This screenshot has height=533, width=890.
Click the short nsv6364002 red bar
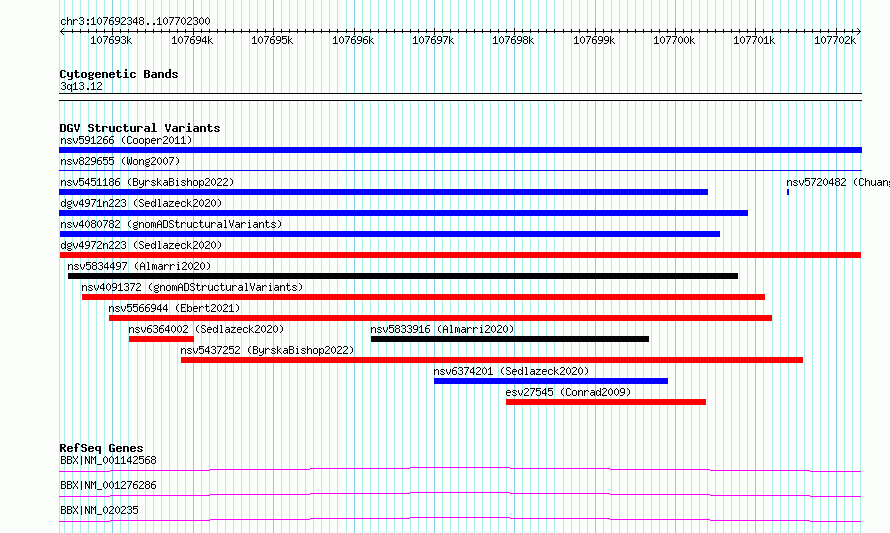pos(161,339)
